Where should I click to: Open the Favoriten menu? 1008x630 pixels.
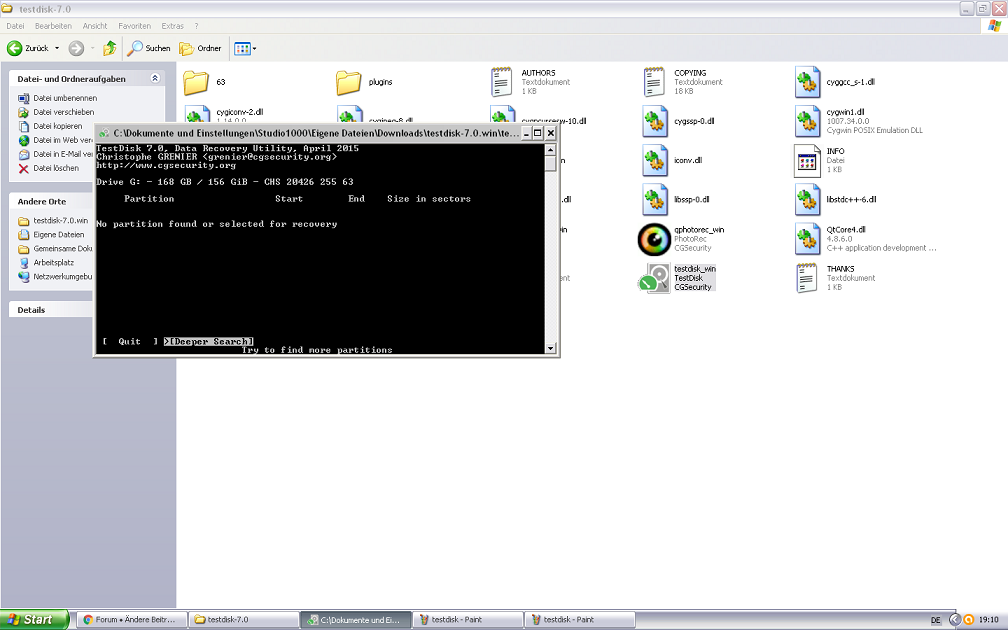pos(134,25)
